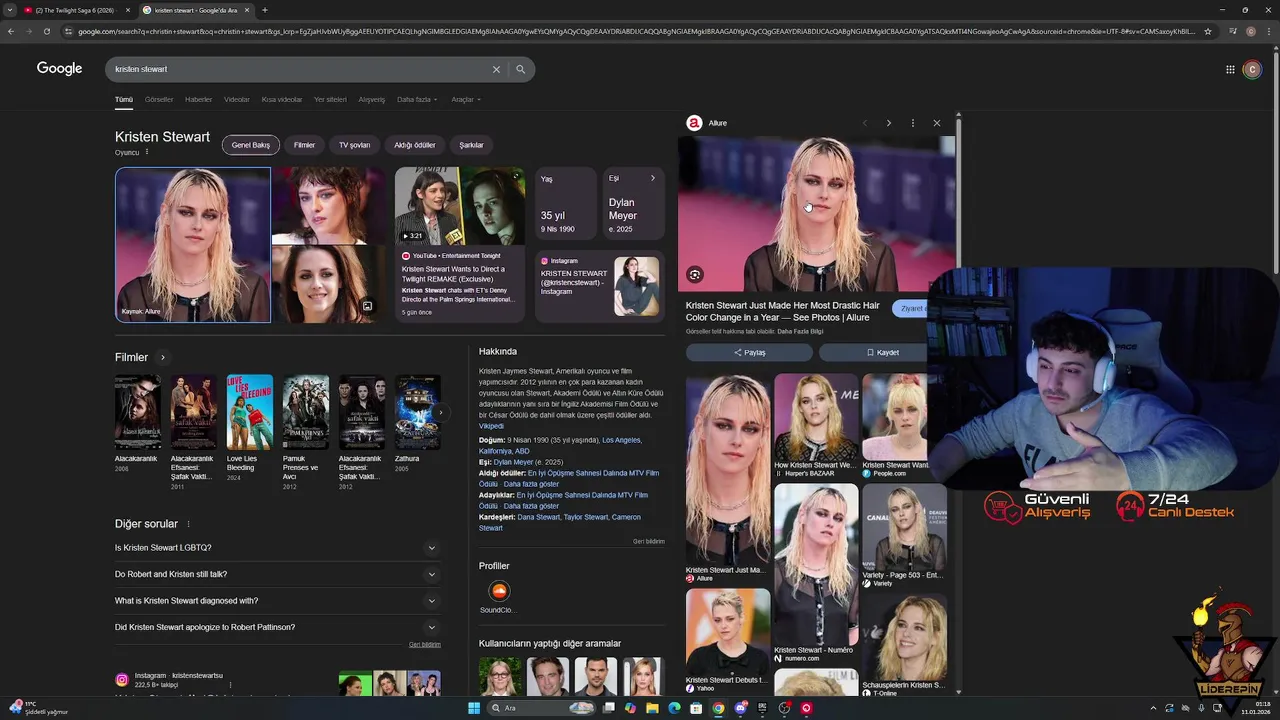Click the Chrome icon in taskbar
1280x720 pixels.
tap(718, 708)
